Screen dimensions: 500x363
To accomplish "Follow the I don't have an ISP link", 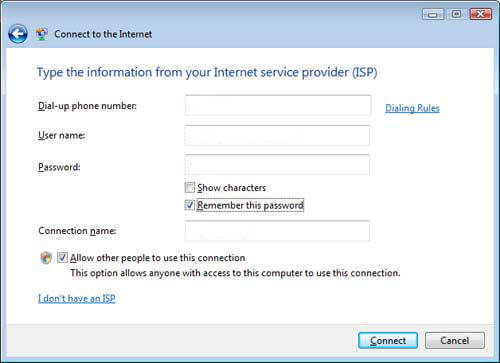I will (x=77, y=298).
